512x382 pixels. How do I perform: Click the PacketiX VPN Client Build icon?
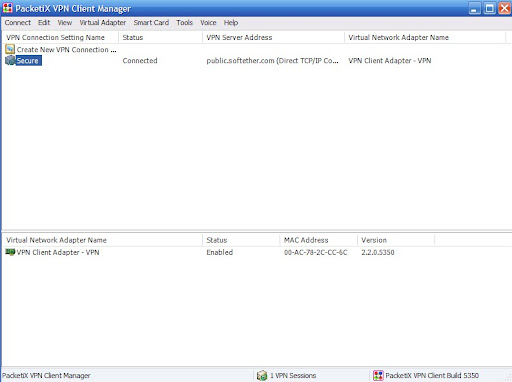(378, 376)
